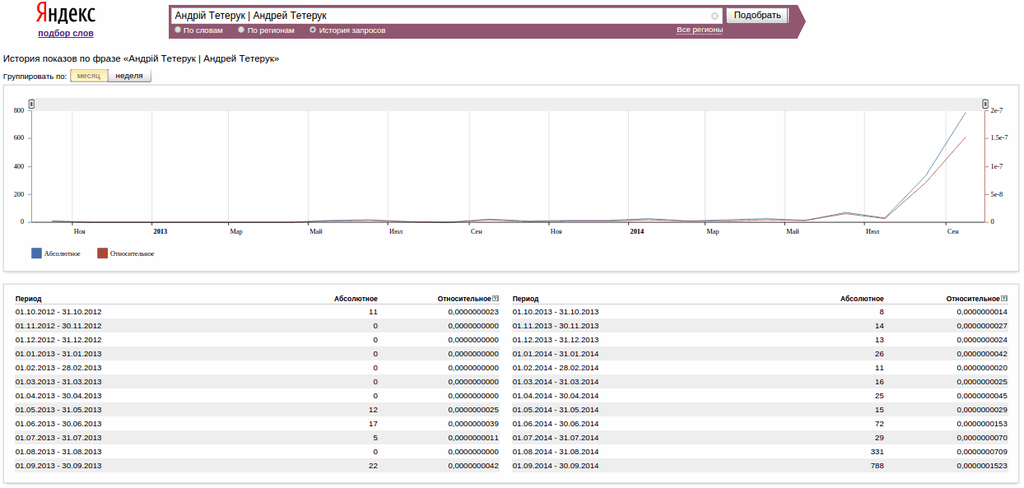Click relative value 0,0000001523
1024x488 pixels.
[982, 466]
